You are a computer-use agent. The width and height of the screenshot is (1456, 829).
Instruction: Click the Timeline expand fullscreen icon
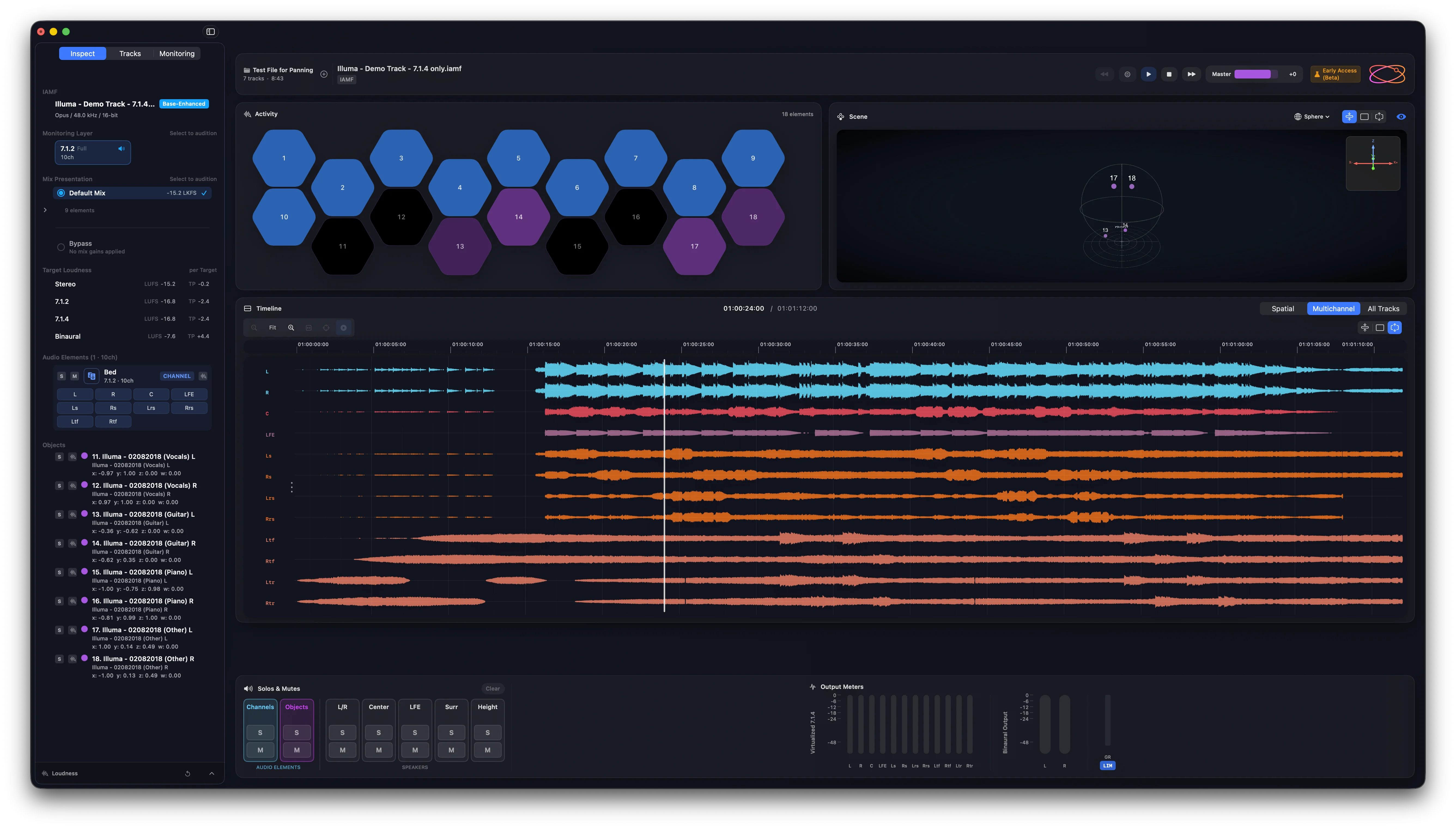click(x=1395, y=328)
